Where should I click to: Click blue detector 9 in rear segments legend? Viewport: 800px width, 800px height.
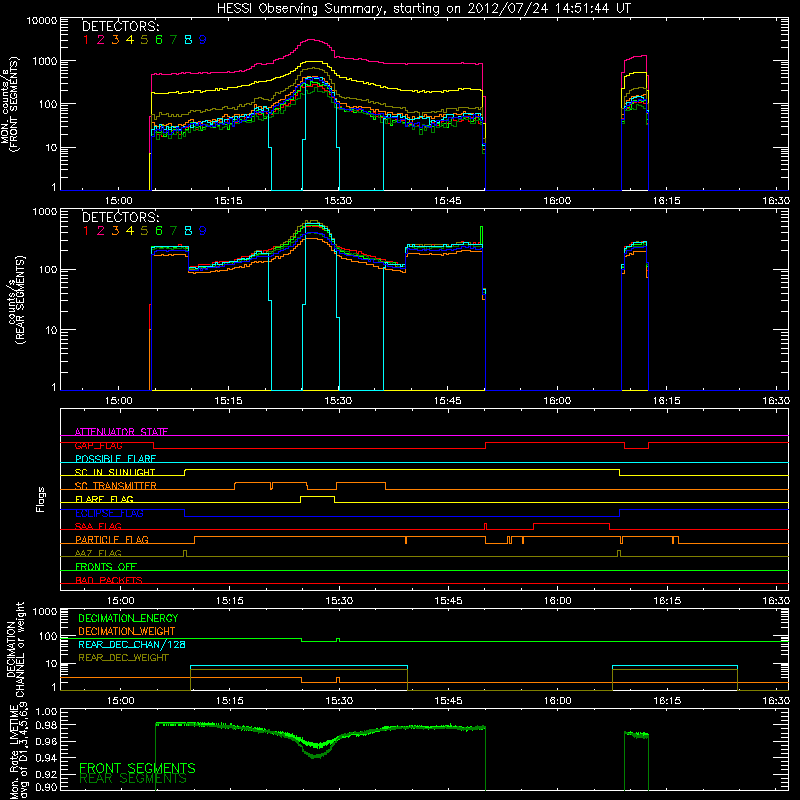point(203,231)
